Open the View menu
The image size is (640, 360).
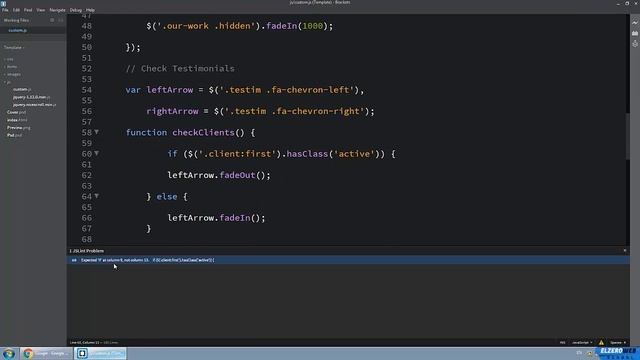click(x=40, y=10)
